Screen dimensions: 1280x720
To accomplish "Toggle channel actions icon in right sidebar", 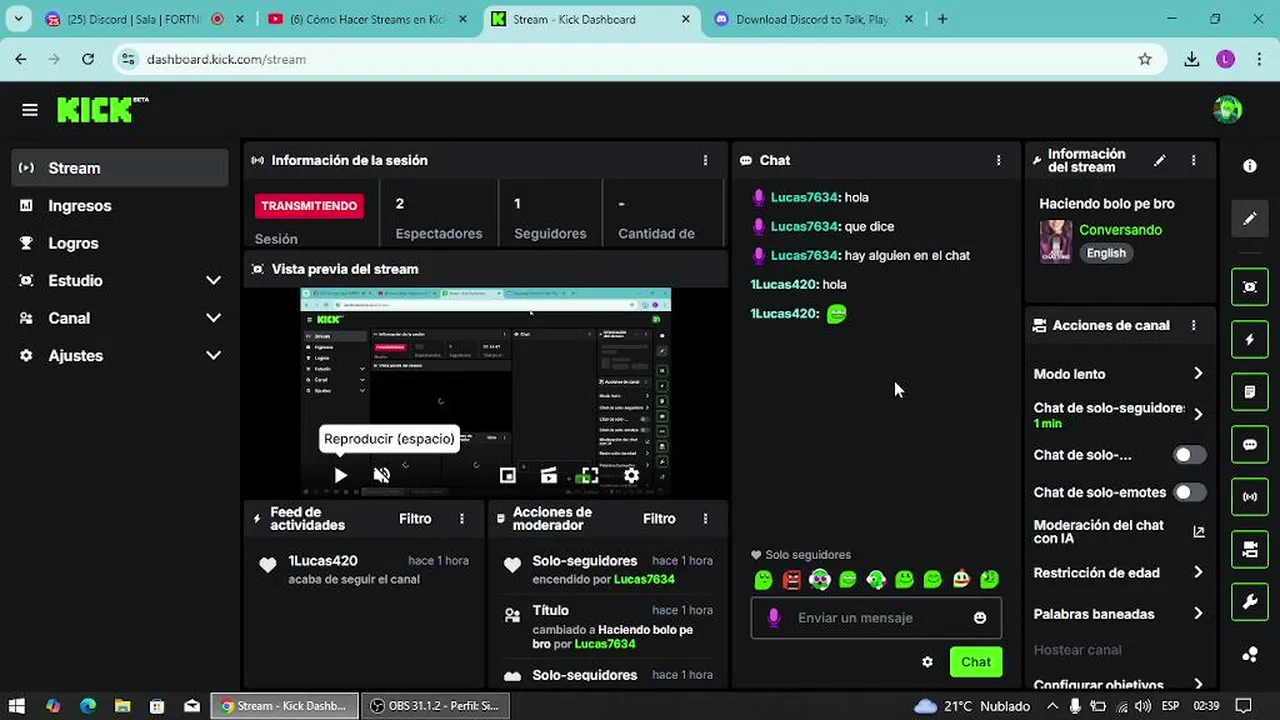I will coord(1250,549).
